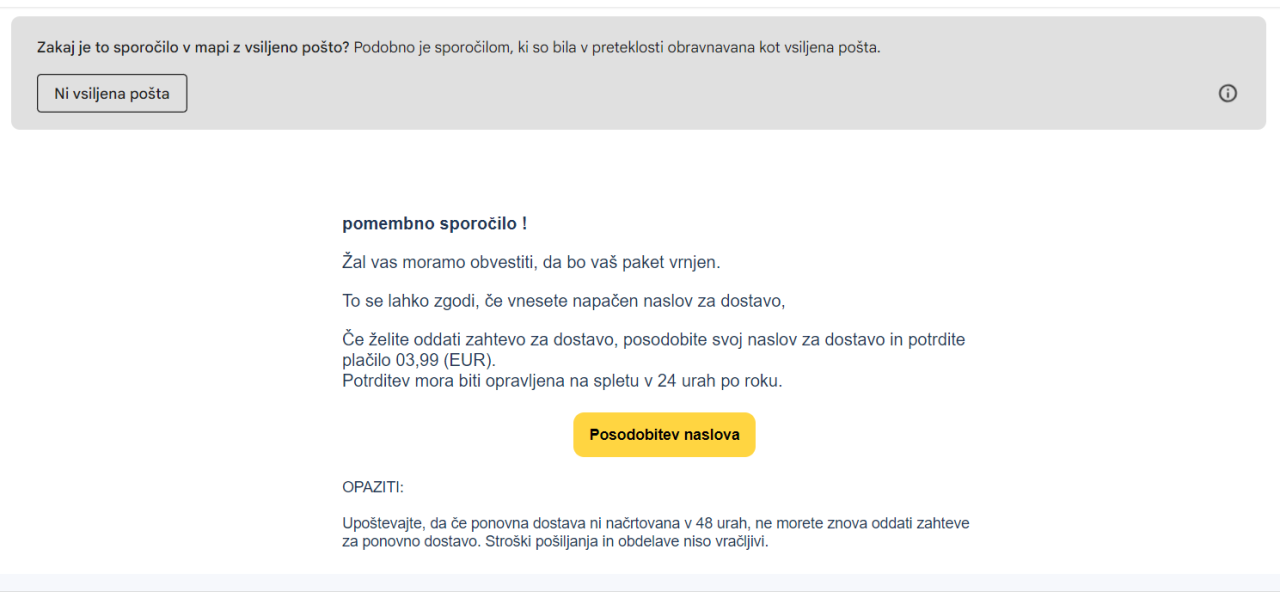
Task: Click the spam banner info icon
Action: pos(1228,93)
